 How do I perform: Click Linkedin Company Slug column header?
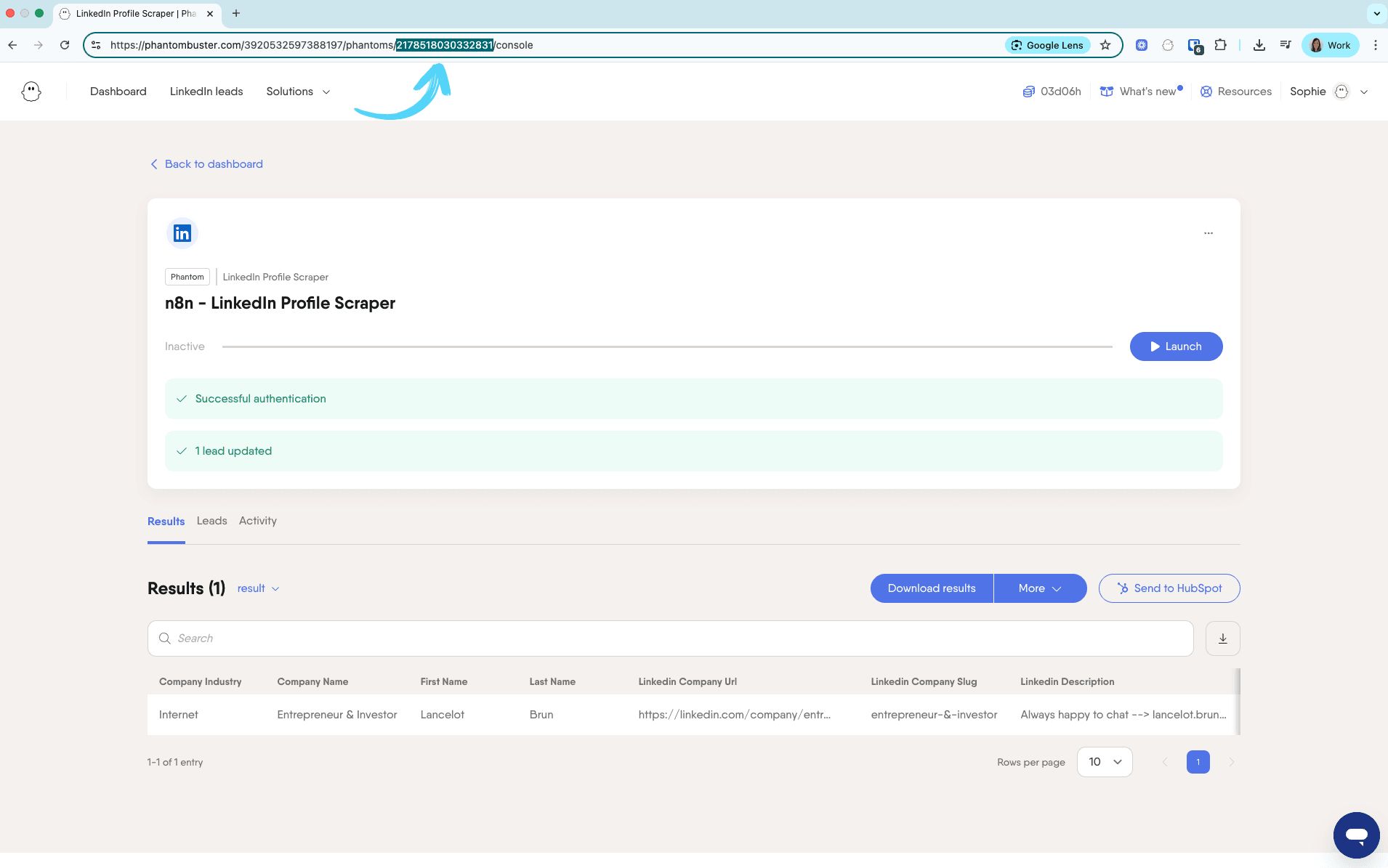[924, 681]
